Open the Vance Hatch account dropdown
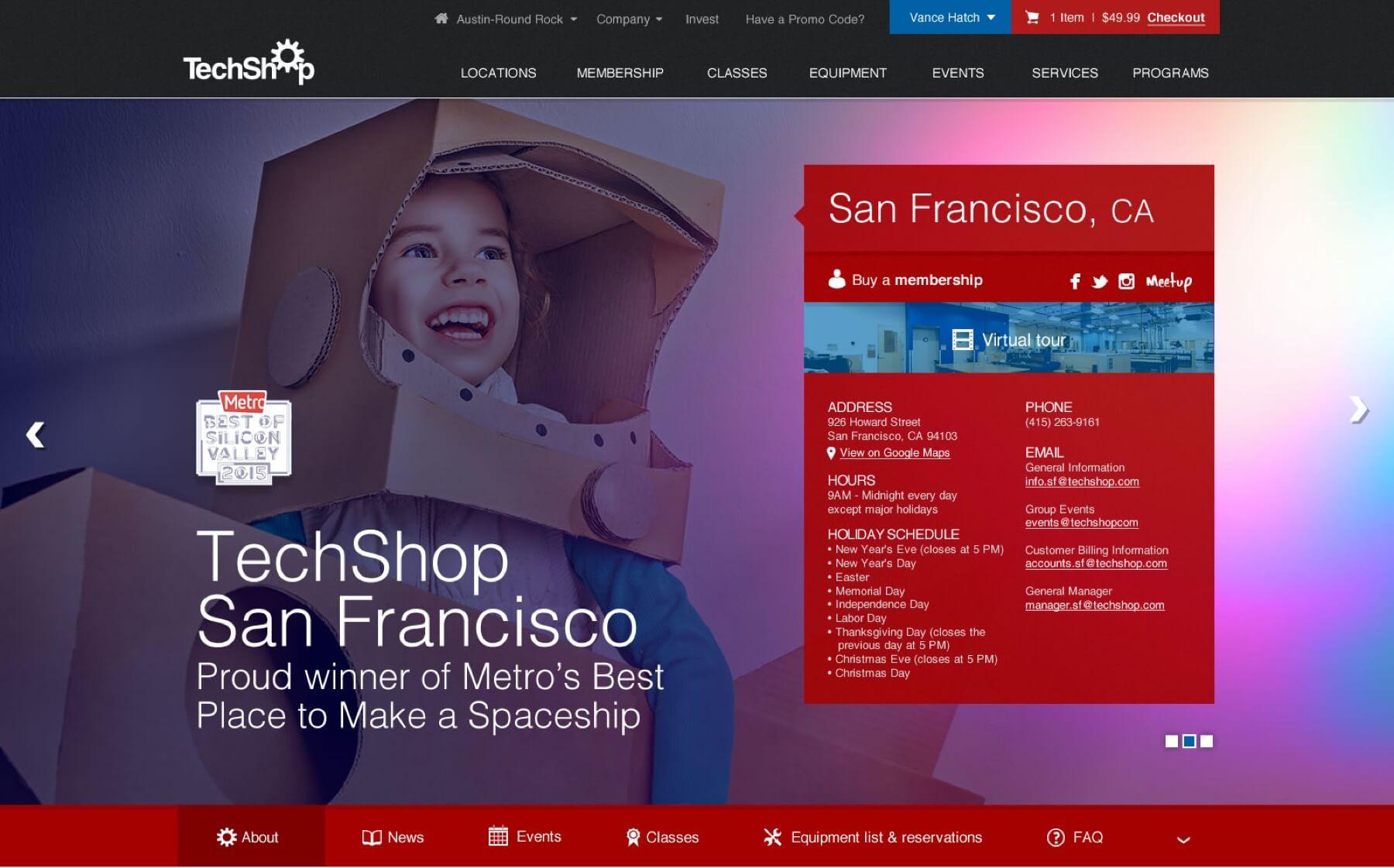This screenshot has height=868, width=1394. click(950, 17)
